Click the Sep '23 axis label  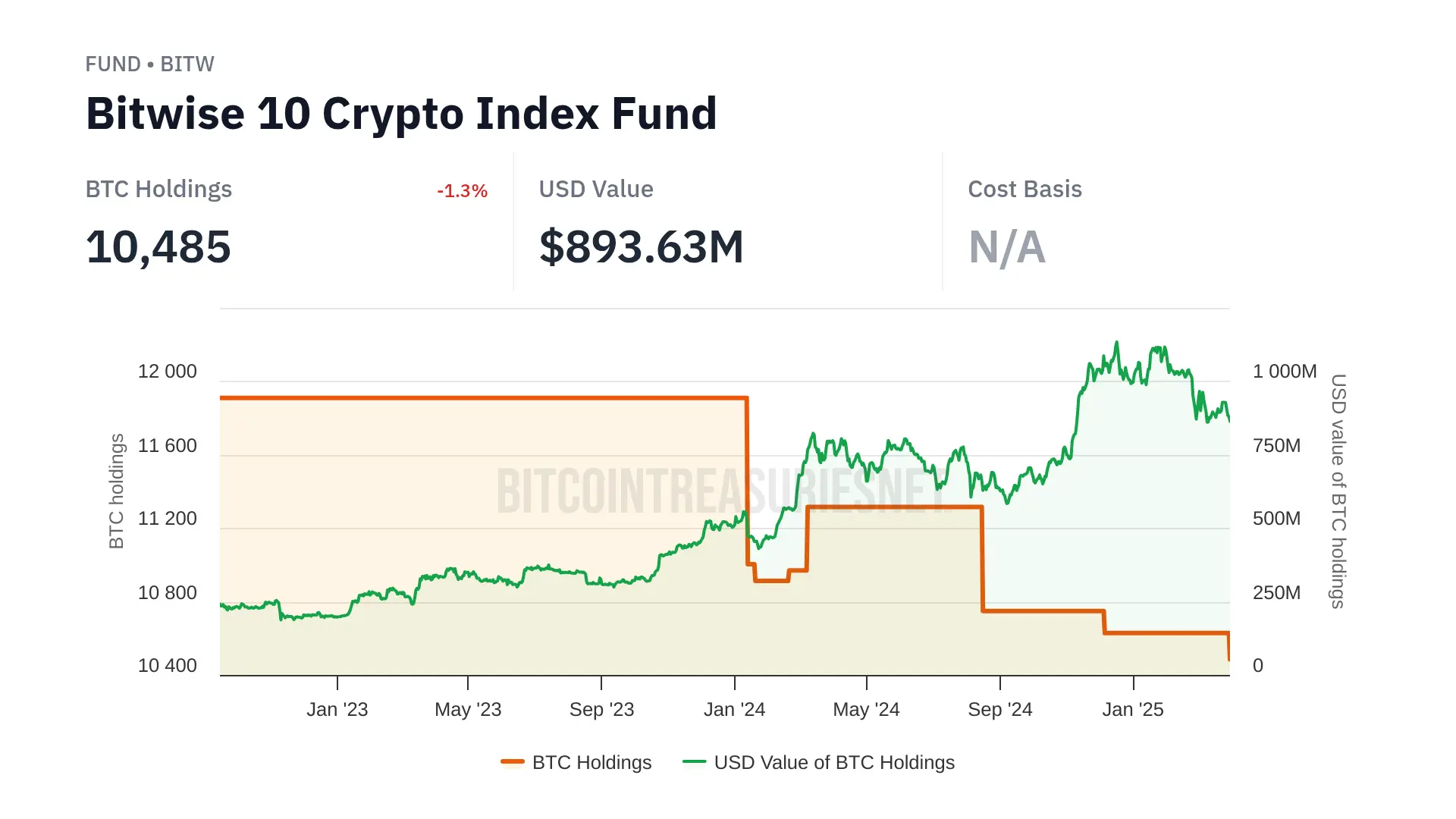(601, 710)
